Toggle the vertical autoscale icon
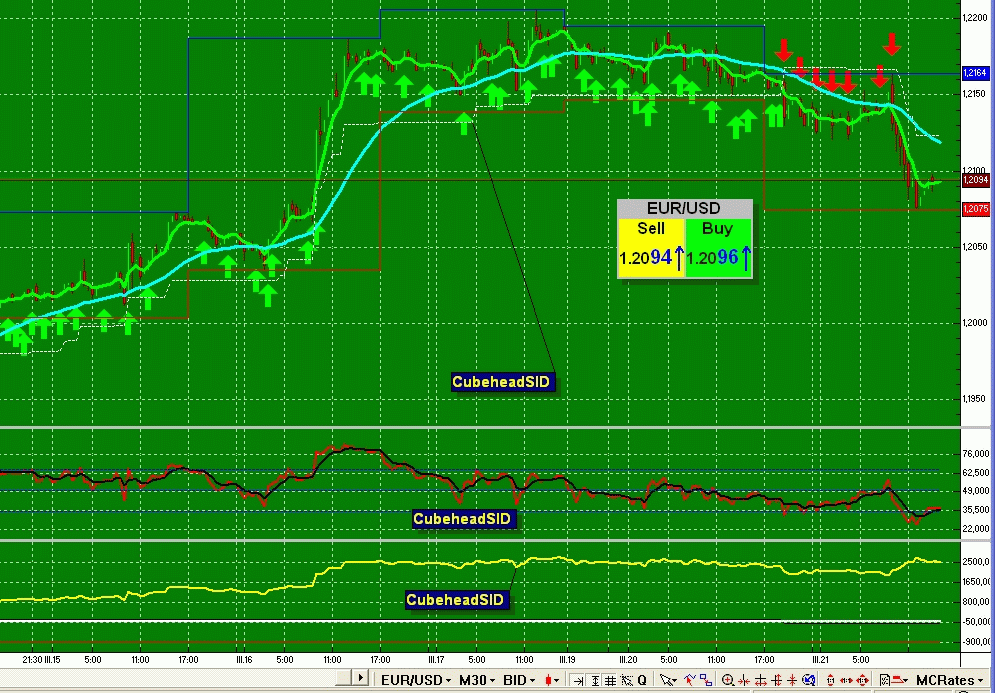Viewport: 995px width, 693px height. click(x=595, y=680)
